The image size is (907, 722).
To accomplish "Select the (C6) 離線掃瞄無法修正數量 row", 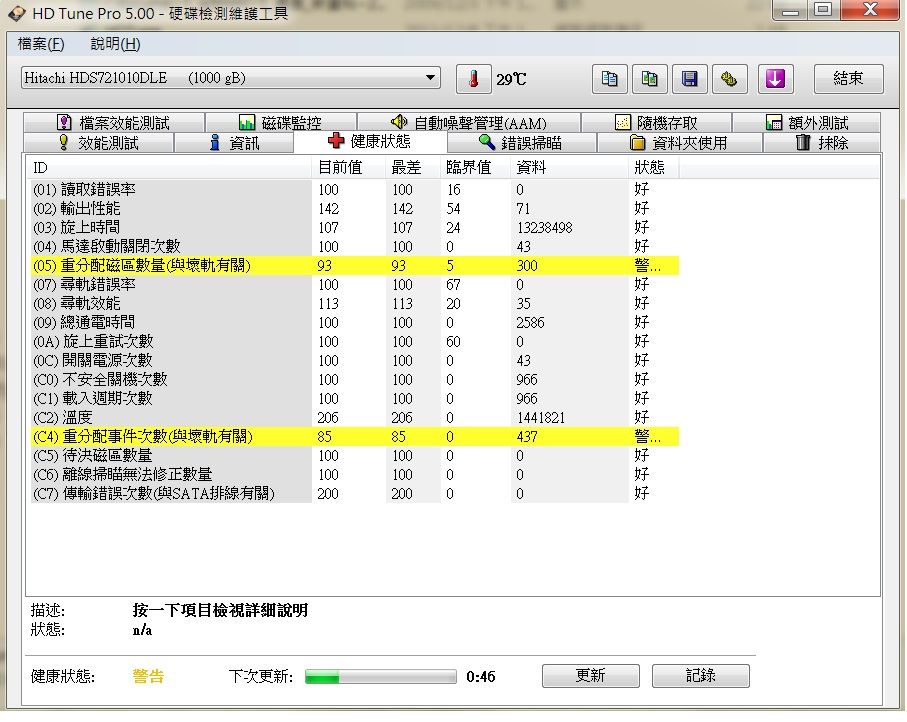I will (355, 474).
